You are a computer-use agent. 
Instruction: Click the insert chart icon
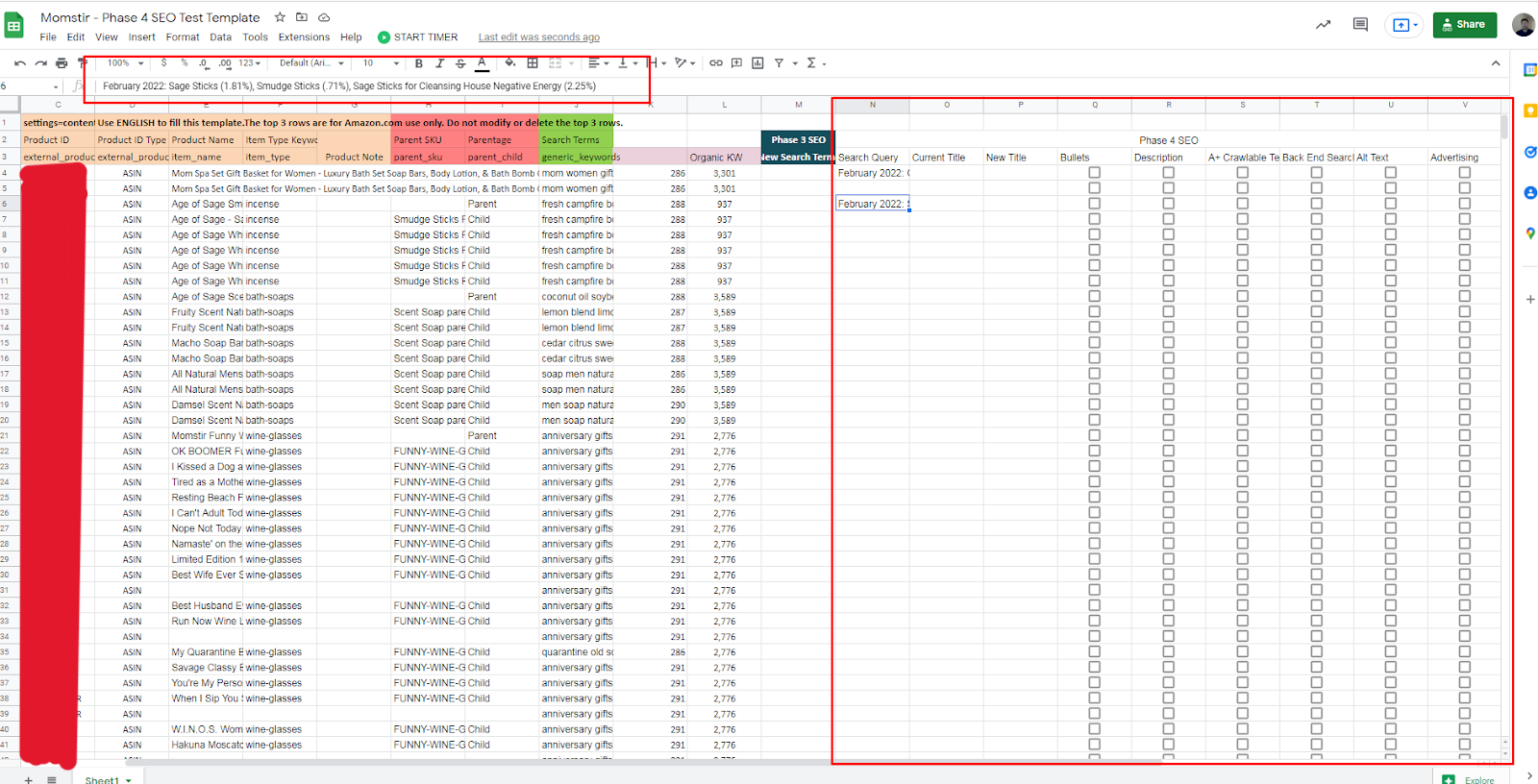pos(757,63)
